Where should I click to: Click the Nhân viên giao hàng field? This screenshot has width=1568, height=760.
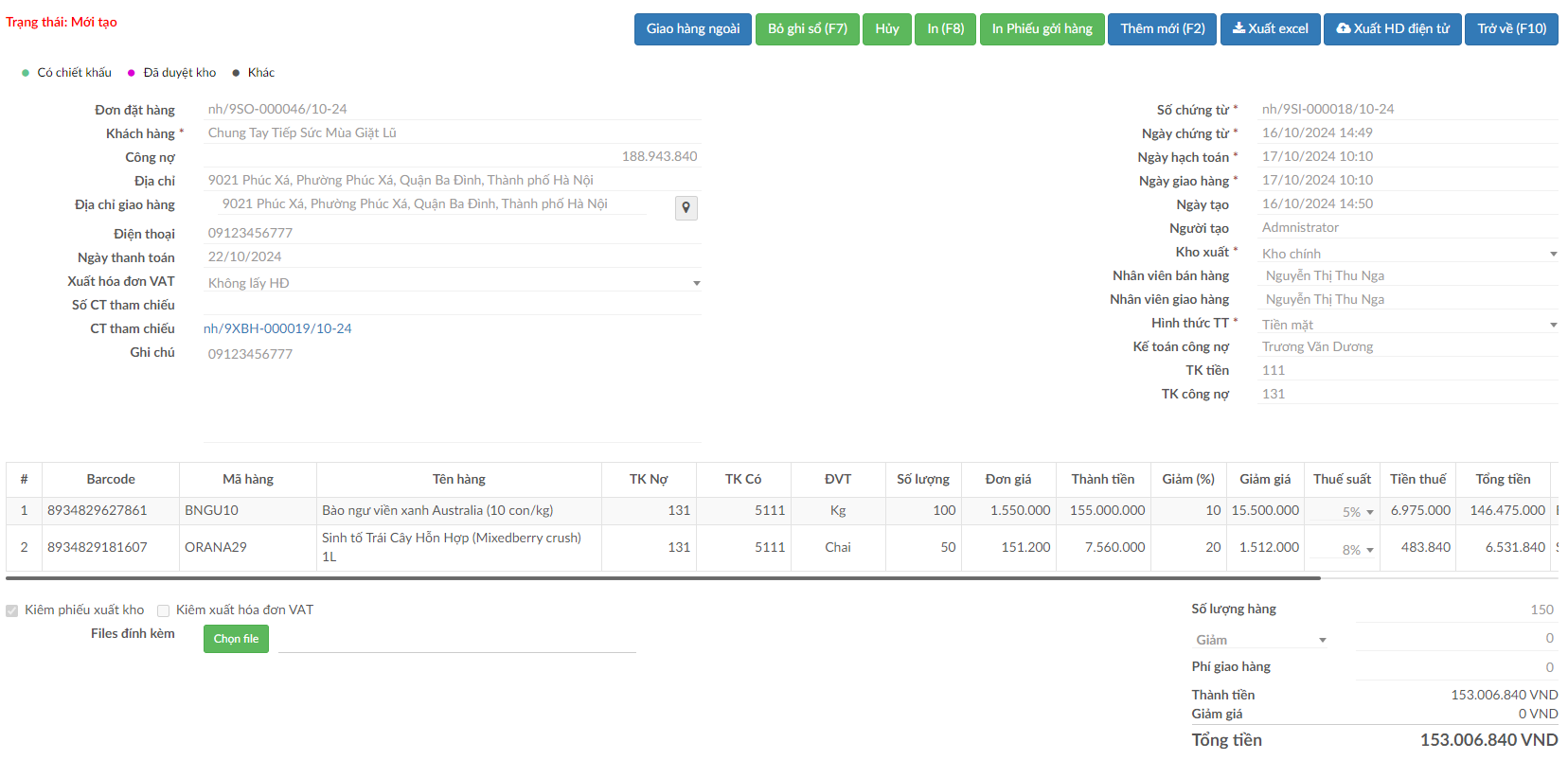1408,299
